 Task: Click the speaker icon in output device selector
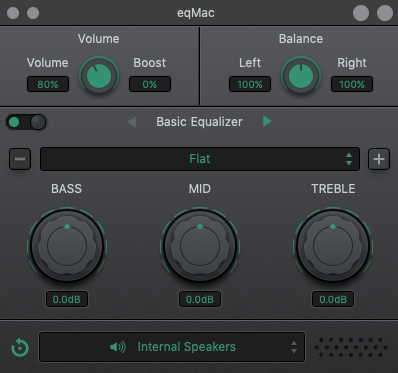[x=118, y=347]
